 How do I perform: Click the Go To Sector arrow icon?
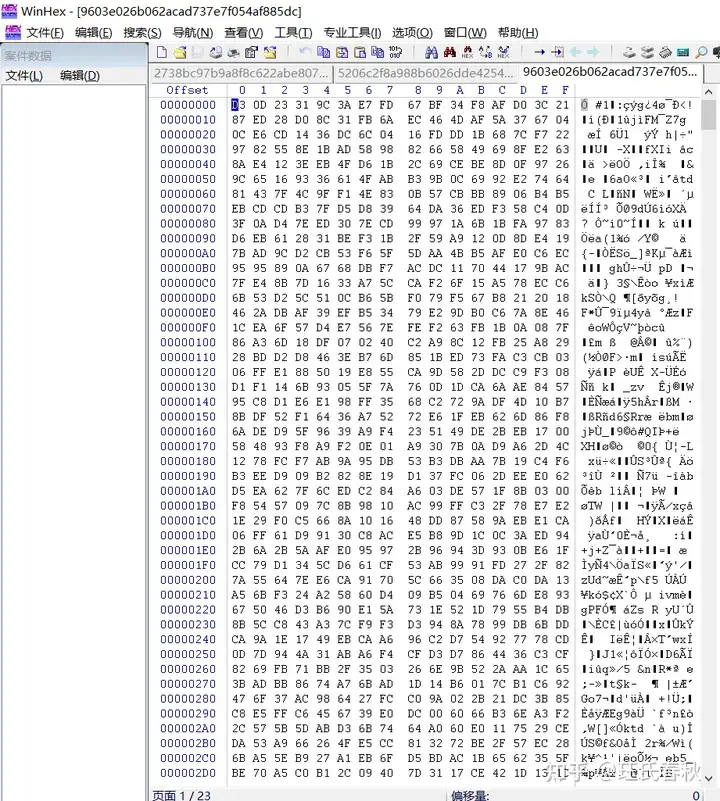click(x=557, y=52)
